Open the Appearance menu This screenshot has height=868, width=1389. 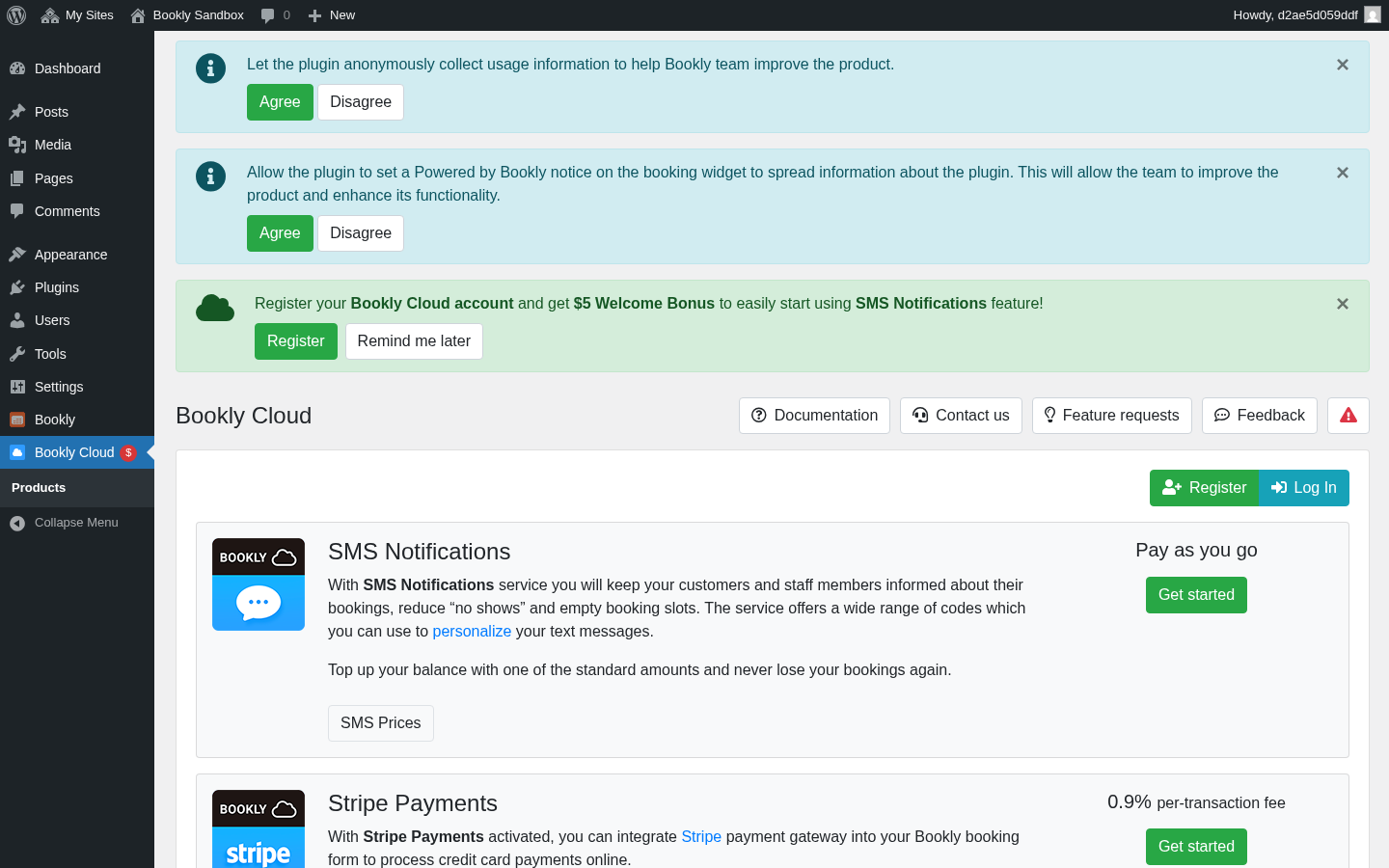(x=77, y=255)
